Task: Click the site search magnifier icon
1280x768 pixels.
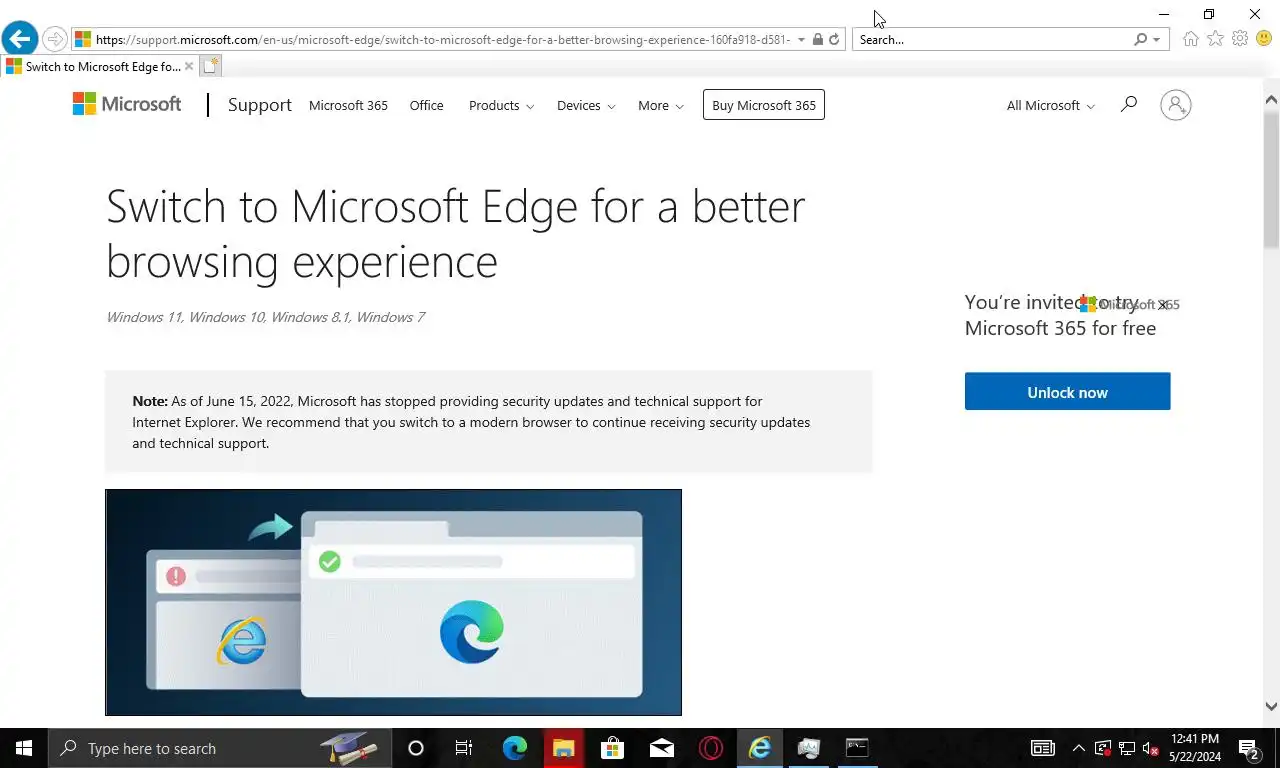Action: 1129,104
